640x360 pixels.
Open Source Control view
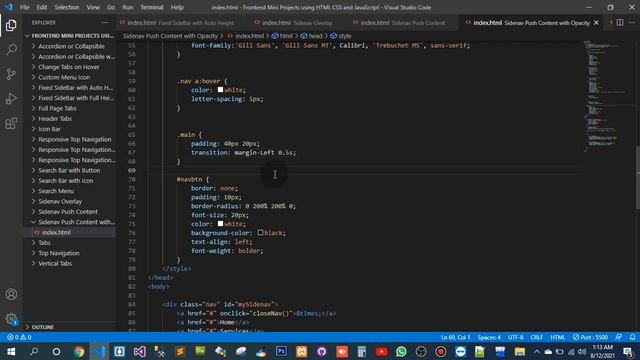(11, 74)
